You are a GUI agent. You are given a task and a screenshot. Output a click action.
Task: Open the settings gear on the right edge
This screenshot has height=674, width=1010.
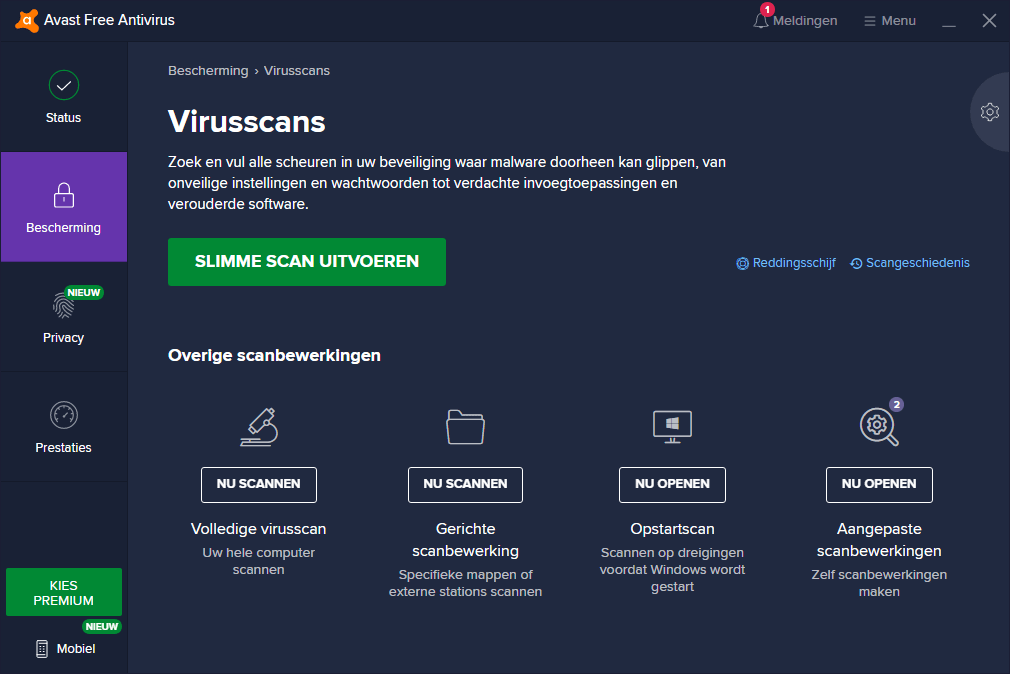click(989, 112)
